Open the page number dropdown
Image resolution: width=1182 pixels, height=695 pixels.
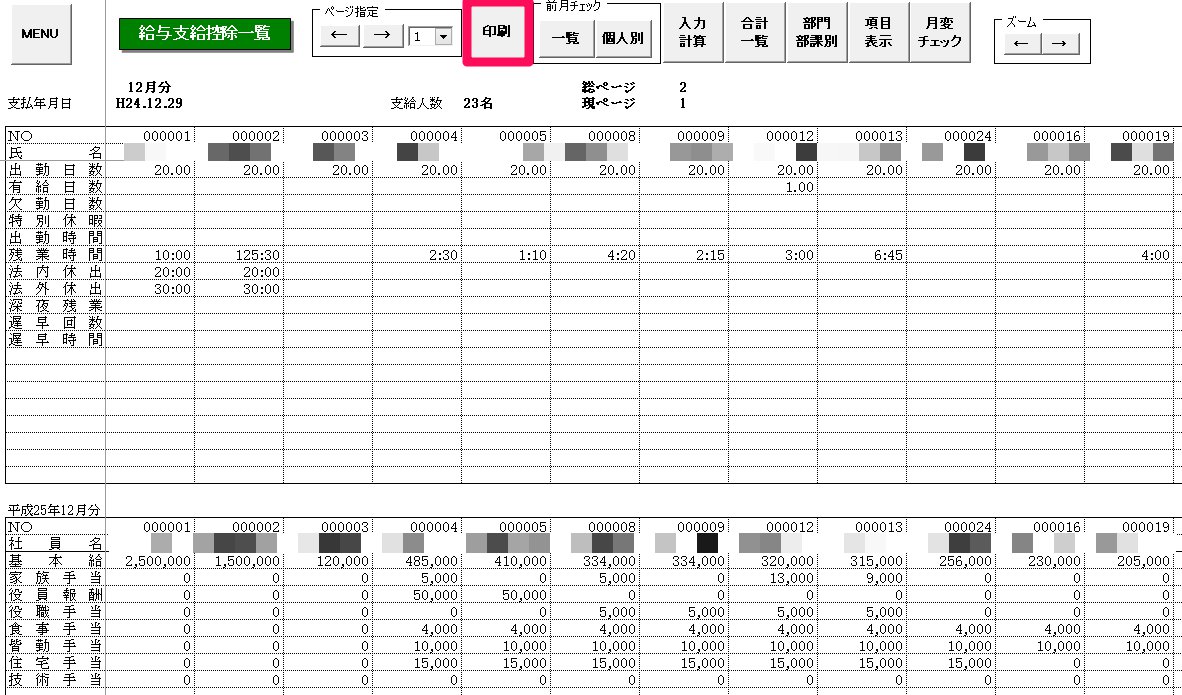443,36
